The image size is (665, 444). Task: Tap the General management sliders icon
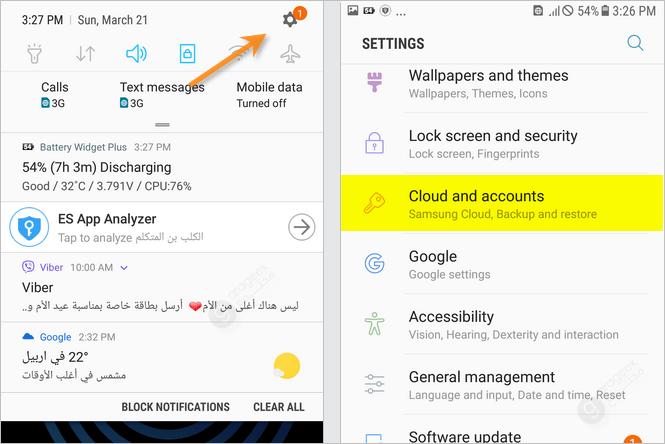coord(374,384)
